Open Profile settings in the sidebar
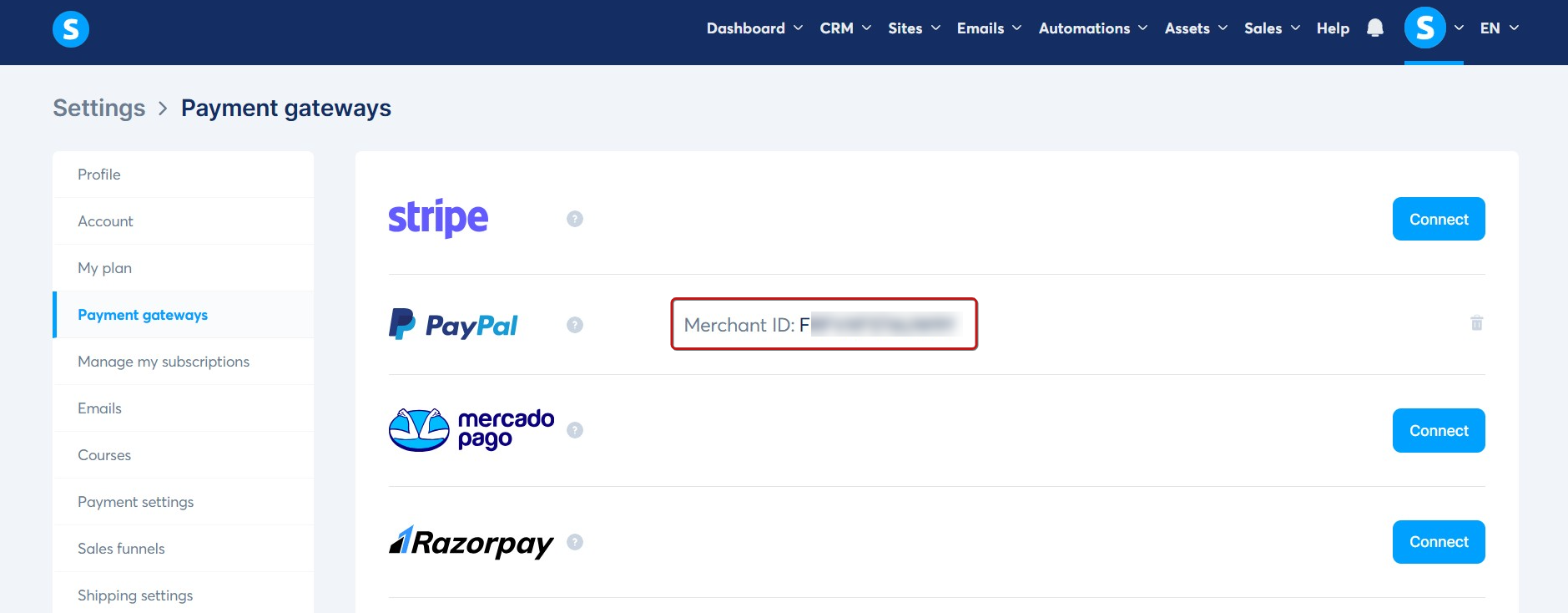This screenshot has height=613, width=1568. [x=183, y=175]
